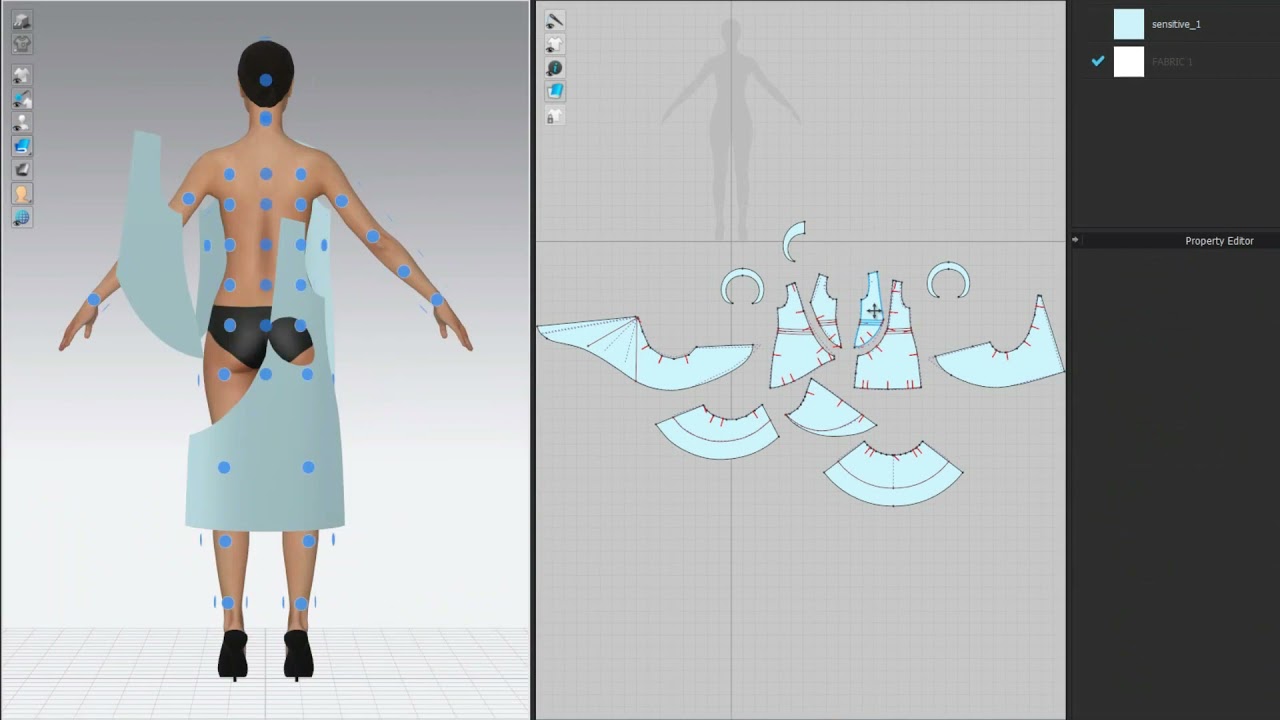Image resolution: width=1280 pixels, height=720 pixels.
Task: Click the blue 2D fabric texture icon
Action: click(554, 91)
